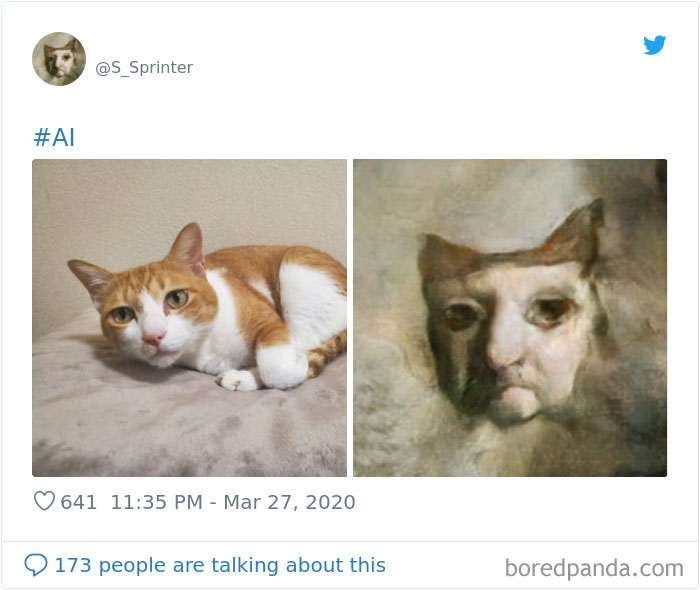The height and width of the screenshot is (590, 700).
Task: Click the Mar 27, 2020 date
Action: (289, 502)
